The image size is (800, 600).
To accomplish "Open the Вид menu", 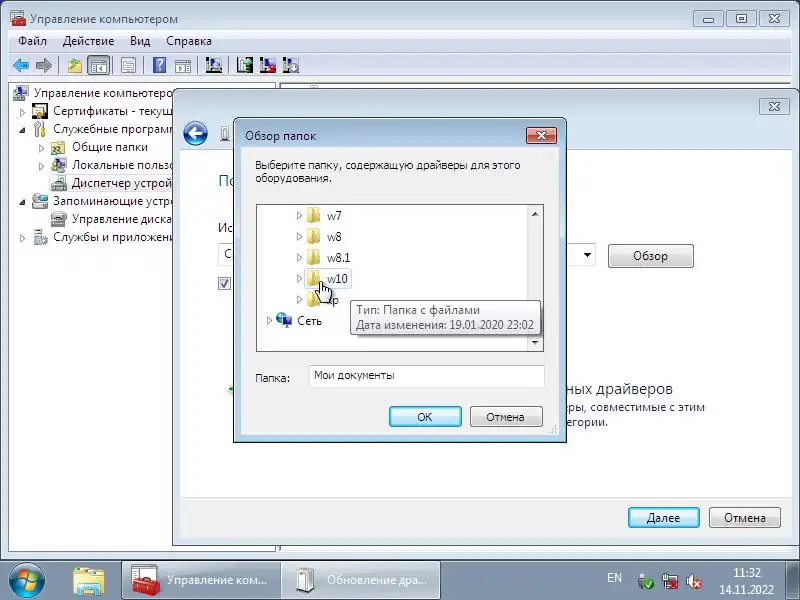I will 140,41.
